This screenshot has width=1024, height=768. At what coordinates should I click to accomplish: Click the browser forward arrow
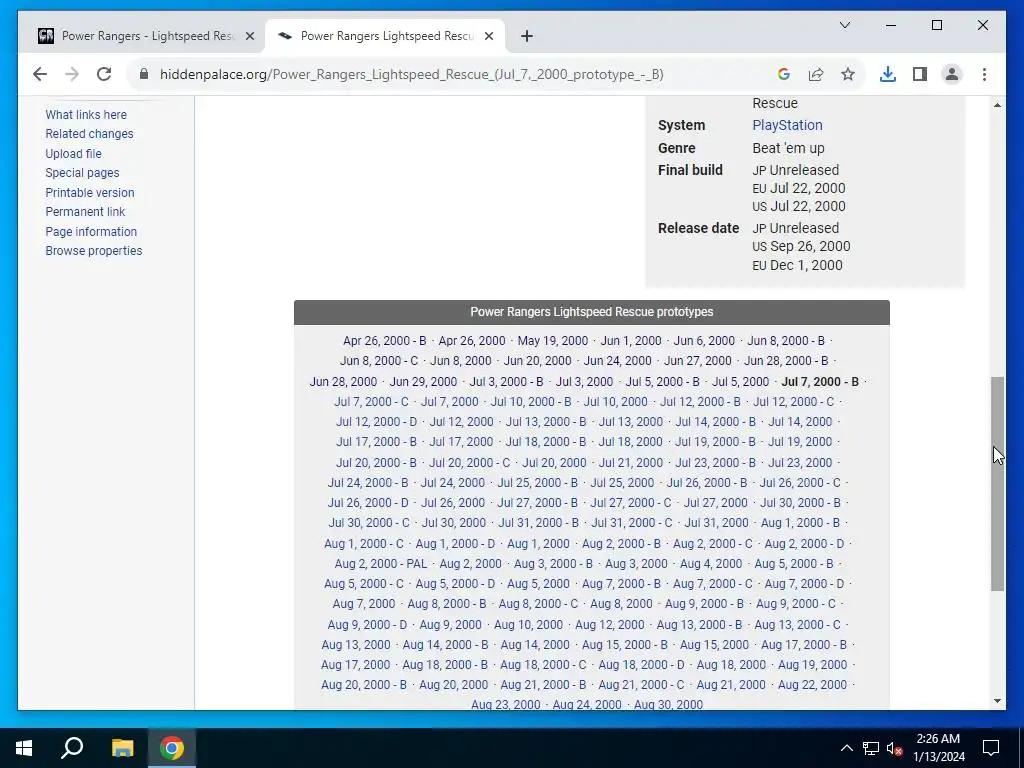tap(72, 74)
